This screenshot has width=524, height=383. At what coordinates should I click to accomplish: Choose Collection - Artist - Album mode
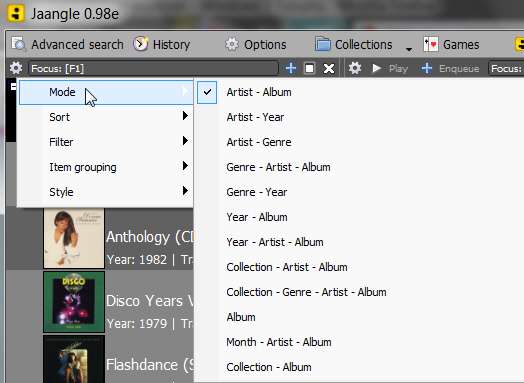click(287, 267)
